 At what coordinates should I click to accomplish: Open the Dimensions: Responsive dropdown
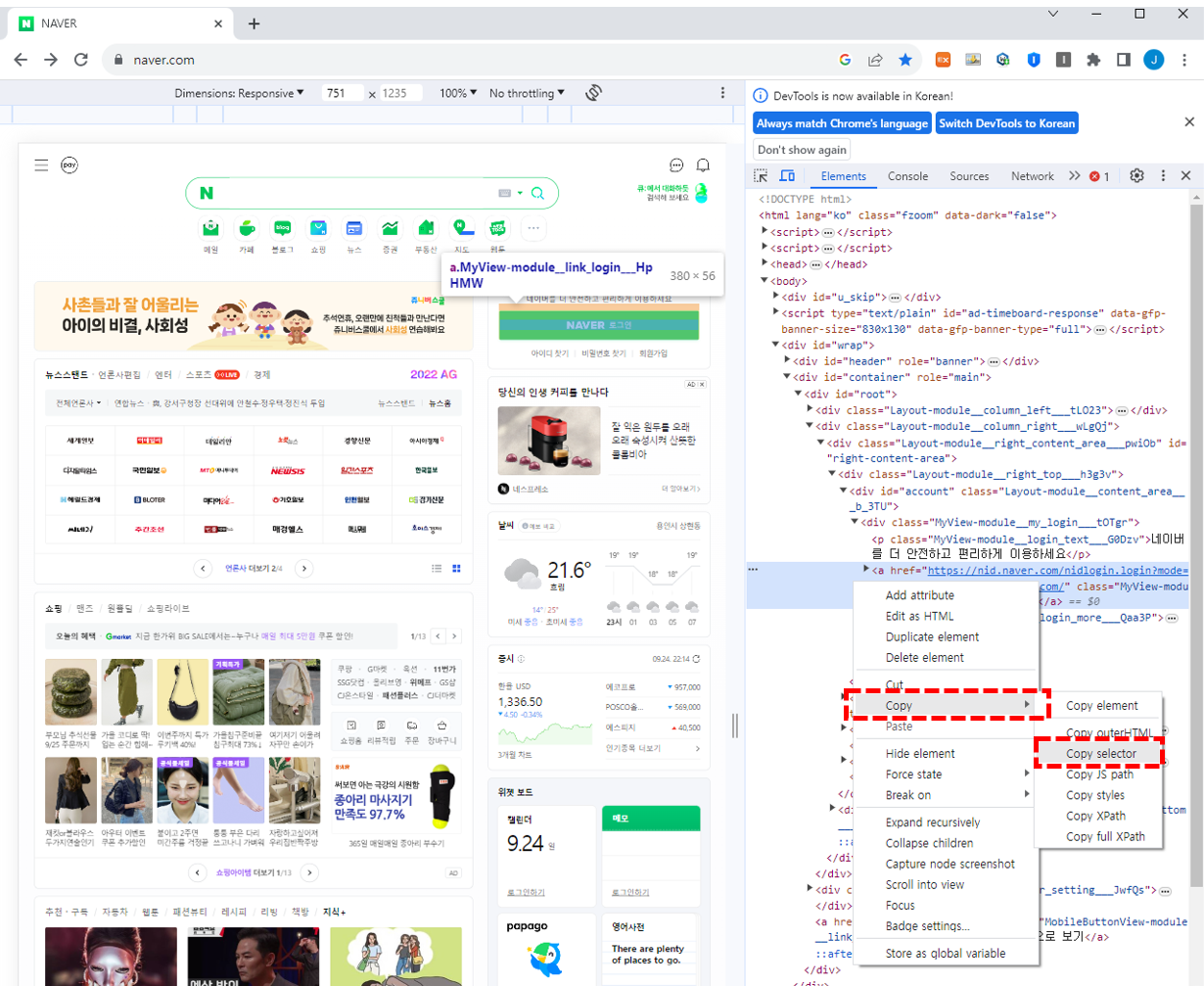coord(240,93)
